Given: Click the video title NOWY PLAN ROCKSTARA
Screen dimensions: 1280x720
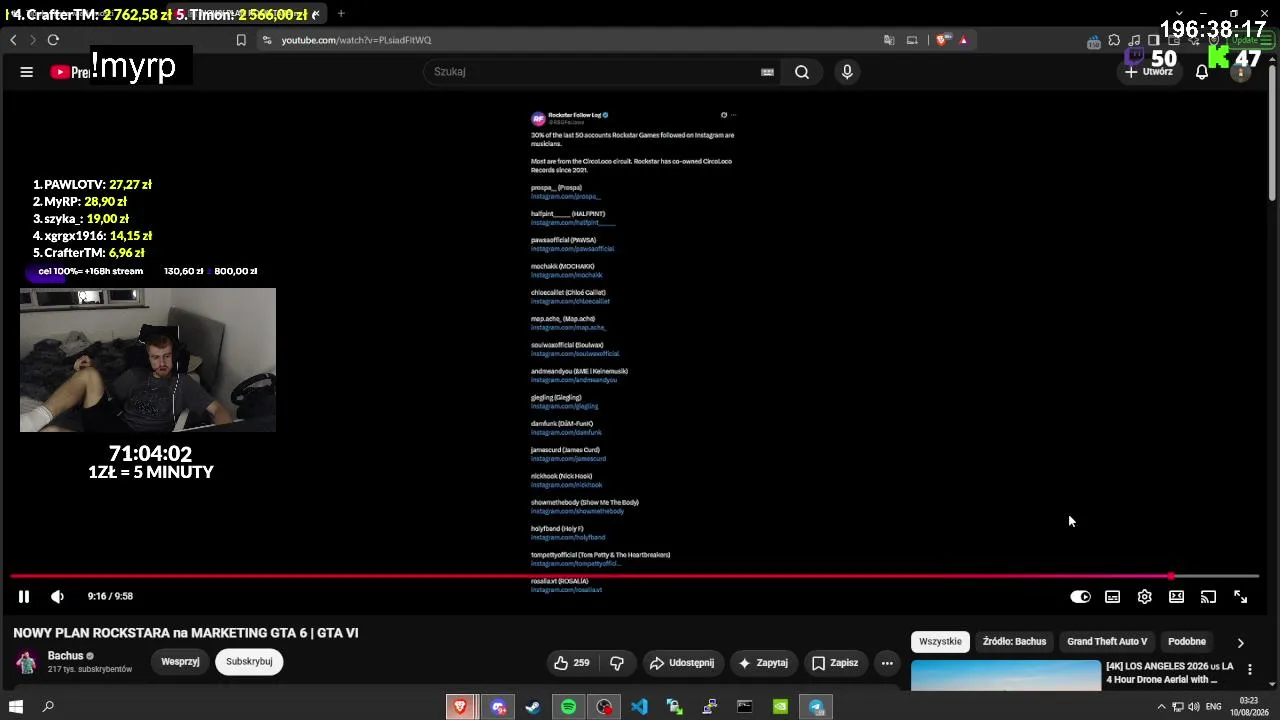Looking at the screenshot, I should [x=186, y=633].
